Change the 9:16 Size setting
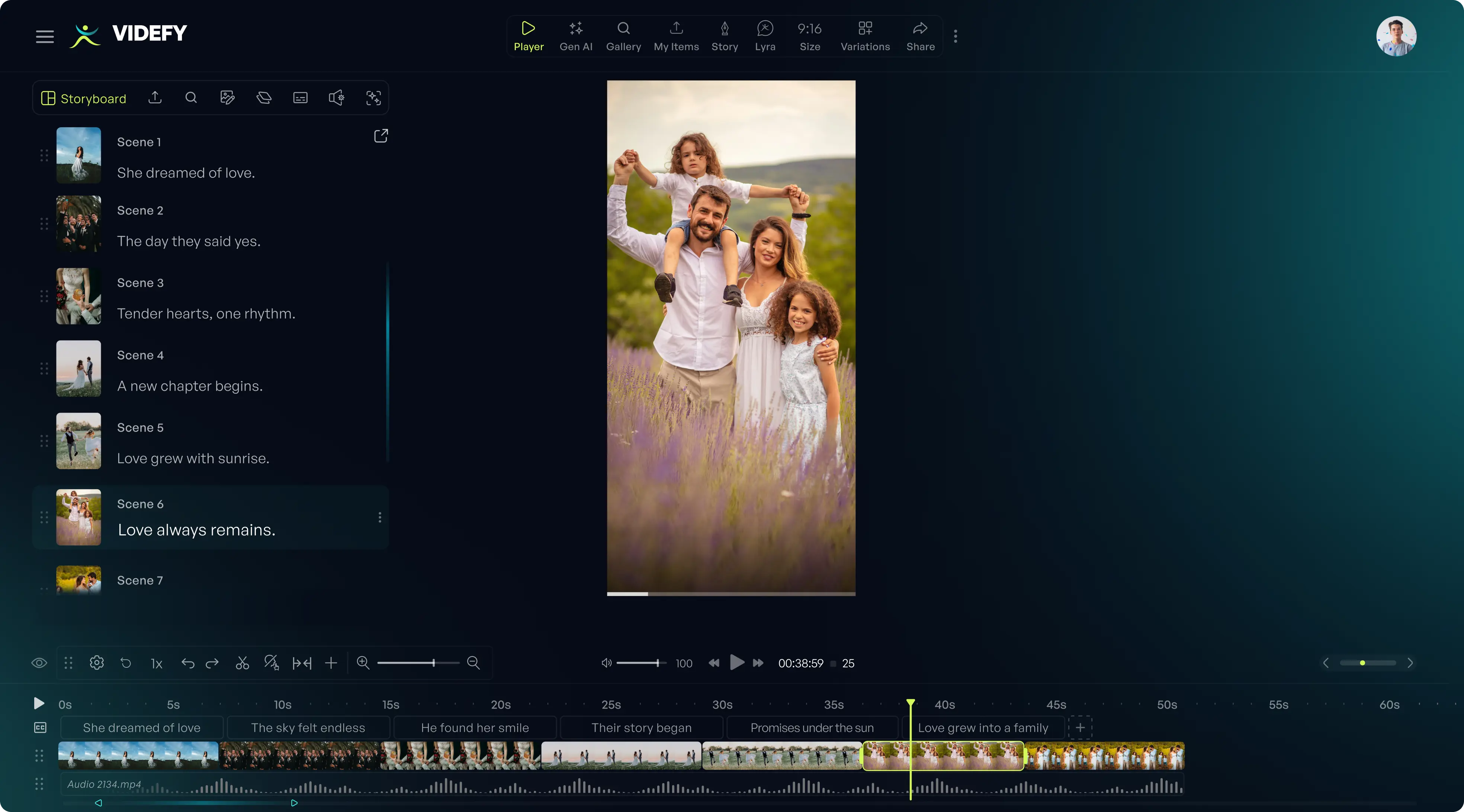 (x=810, y=36)
